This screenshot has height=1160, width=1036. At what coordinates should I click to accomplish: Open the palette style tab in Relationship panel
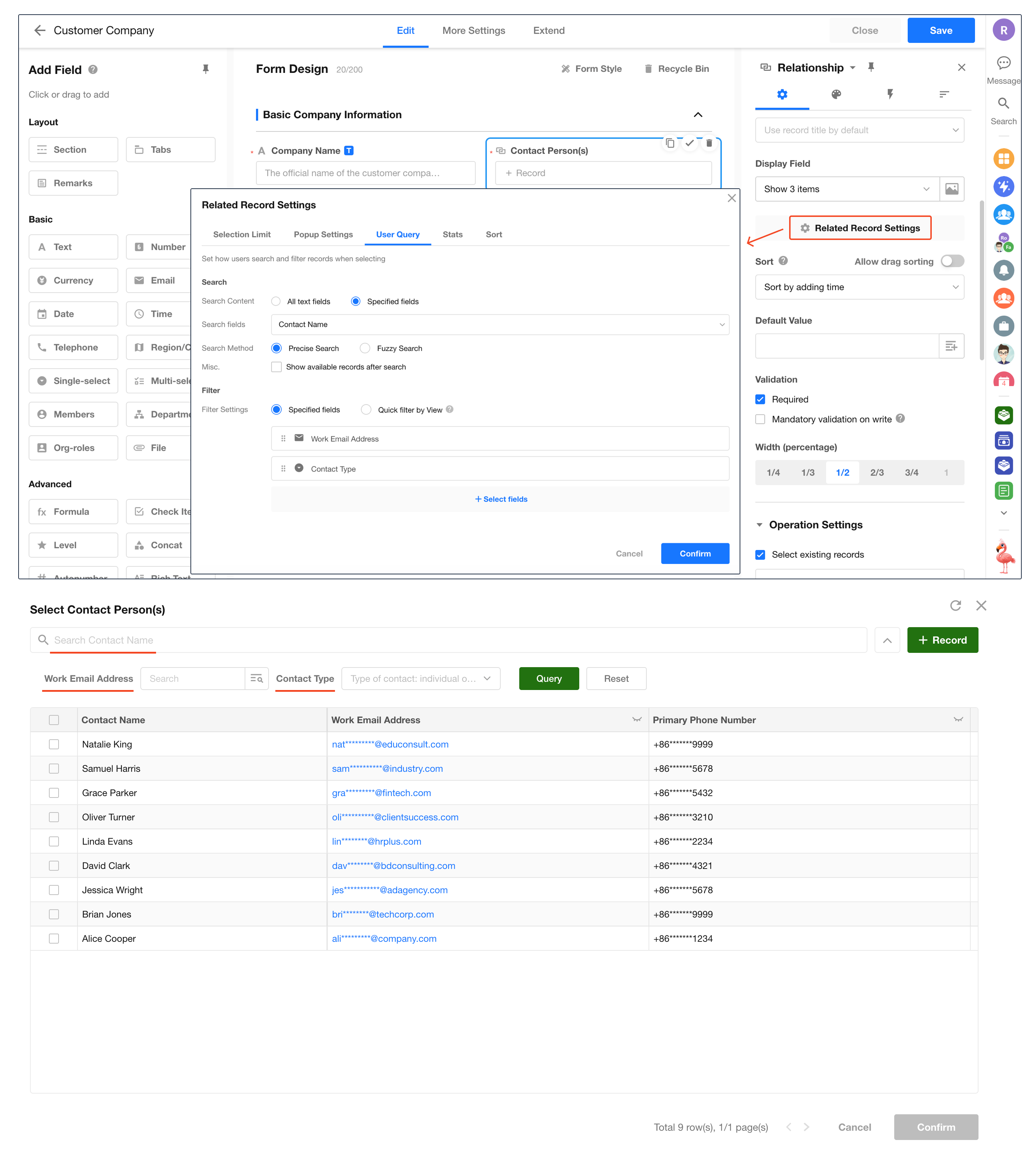point(836,95)
